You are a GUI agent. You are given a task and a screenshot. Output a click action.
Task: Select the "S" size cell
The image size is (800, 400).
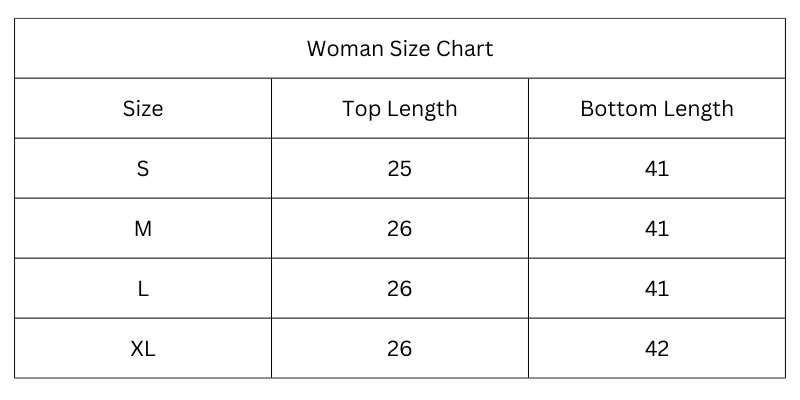tap(143, 168)
